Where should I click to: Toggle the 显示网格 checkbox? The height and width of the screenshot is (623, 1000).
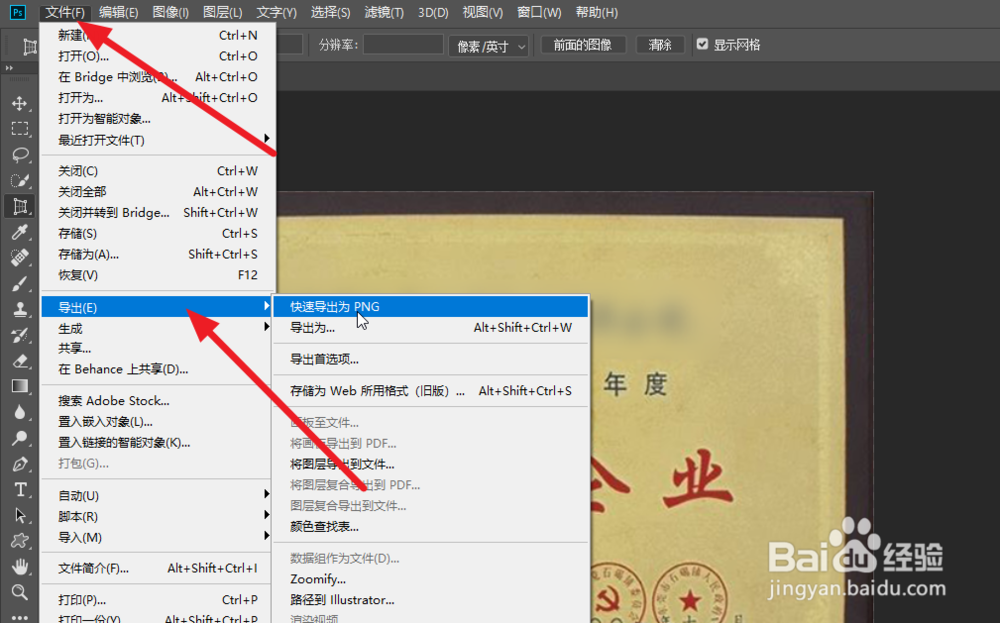[702, 44]
